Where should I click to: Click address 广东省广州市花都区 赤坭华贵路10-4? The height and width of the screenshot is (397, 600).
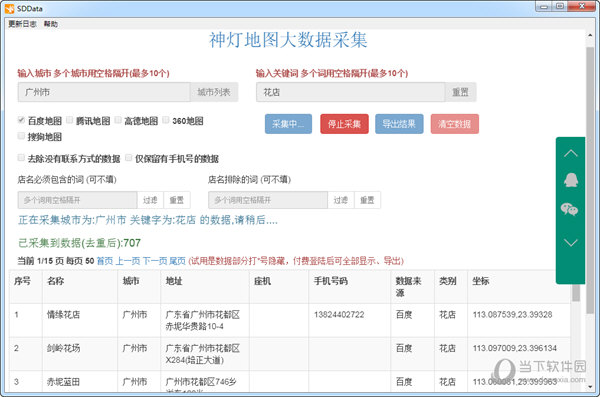point(202,320)
